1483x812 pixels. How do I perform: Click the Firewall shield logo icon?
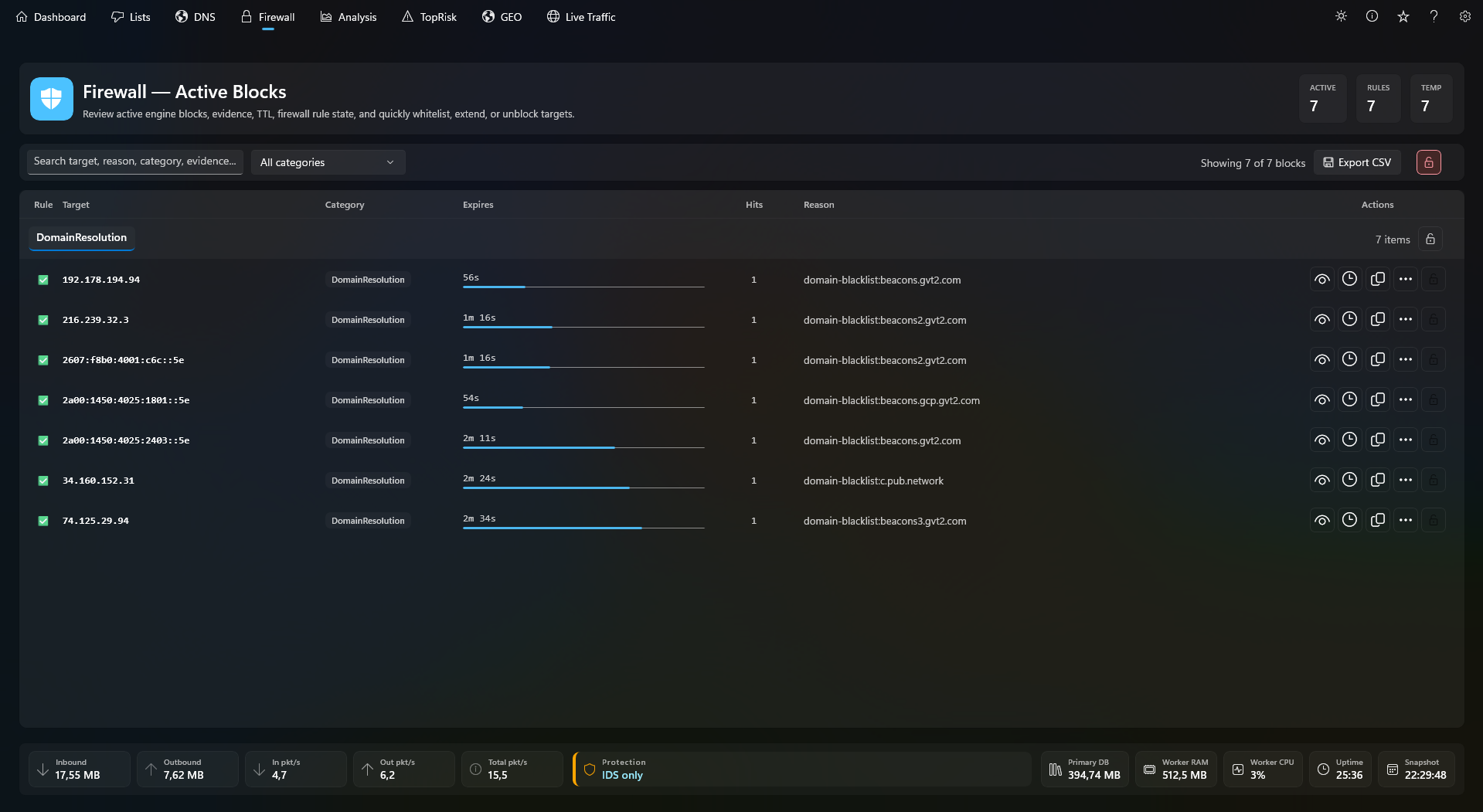coord(52,99)
